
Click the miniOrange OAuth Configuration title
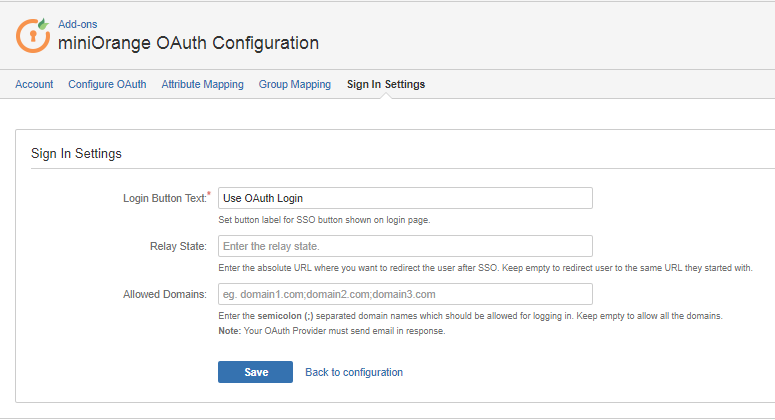188,43
